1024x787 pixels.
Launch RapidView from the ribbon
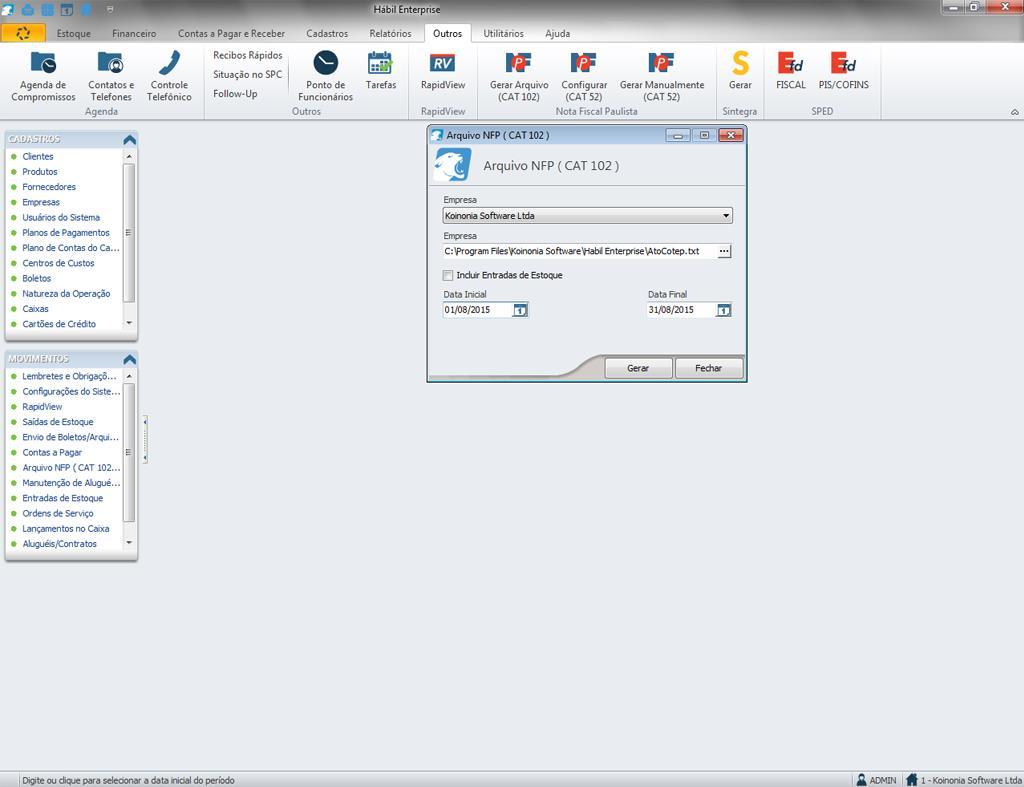(x=443, y=71)
